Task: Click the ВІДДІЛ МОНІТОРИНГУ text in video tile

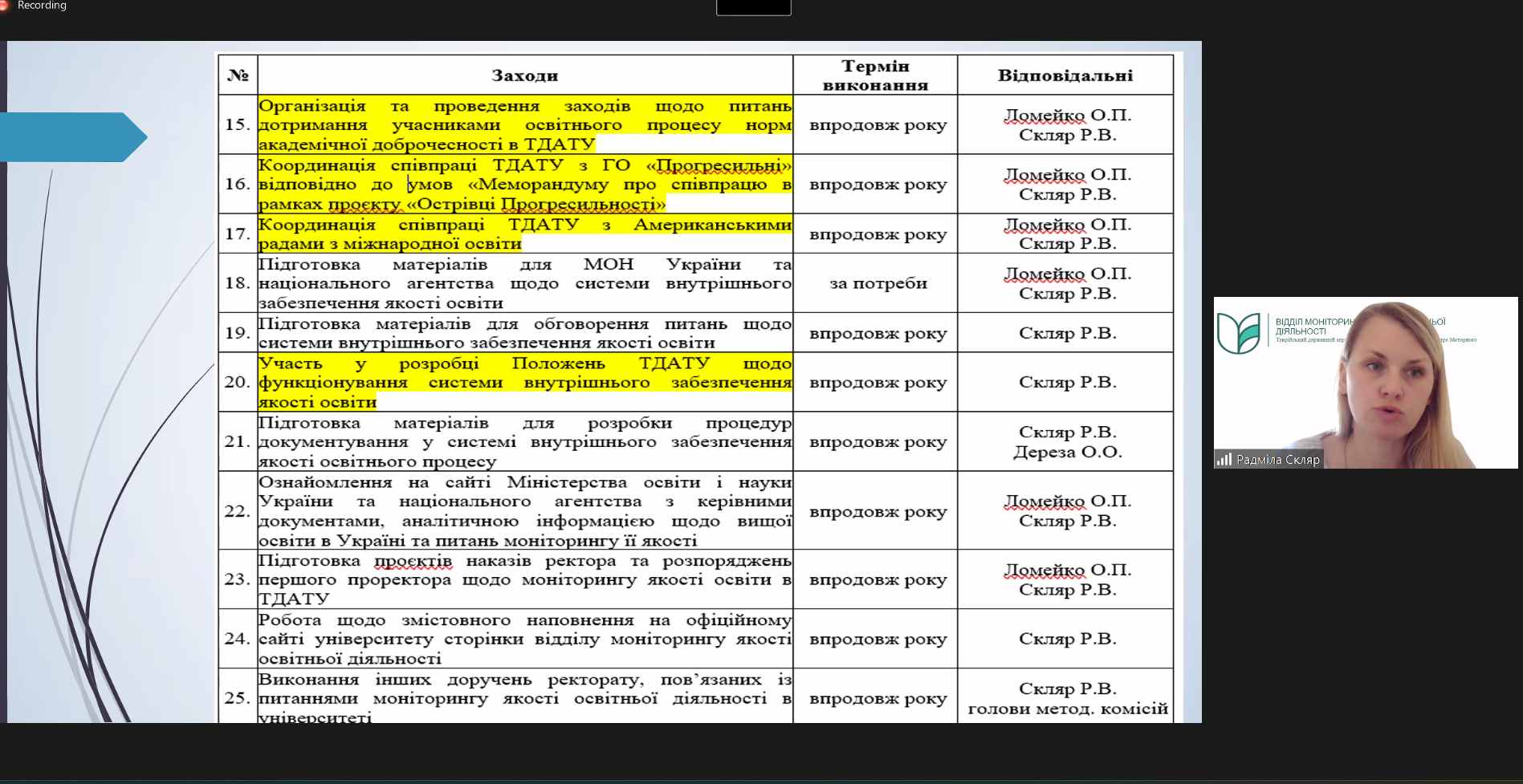Action: coord(1313,322)
